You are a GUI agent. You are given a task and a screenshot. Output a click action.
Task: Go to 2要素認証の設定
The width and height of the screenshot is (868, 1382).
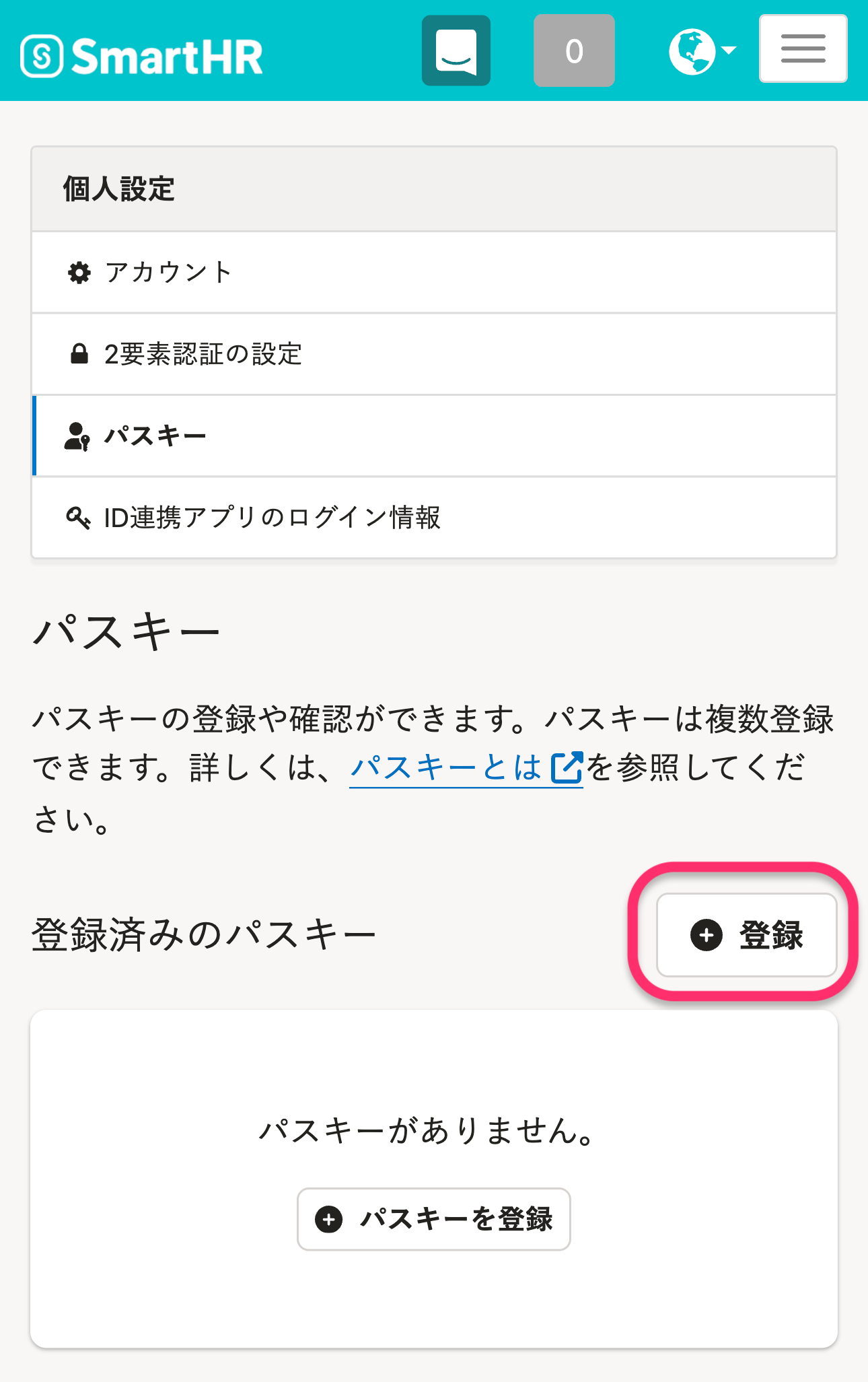tap(203, 354)
